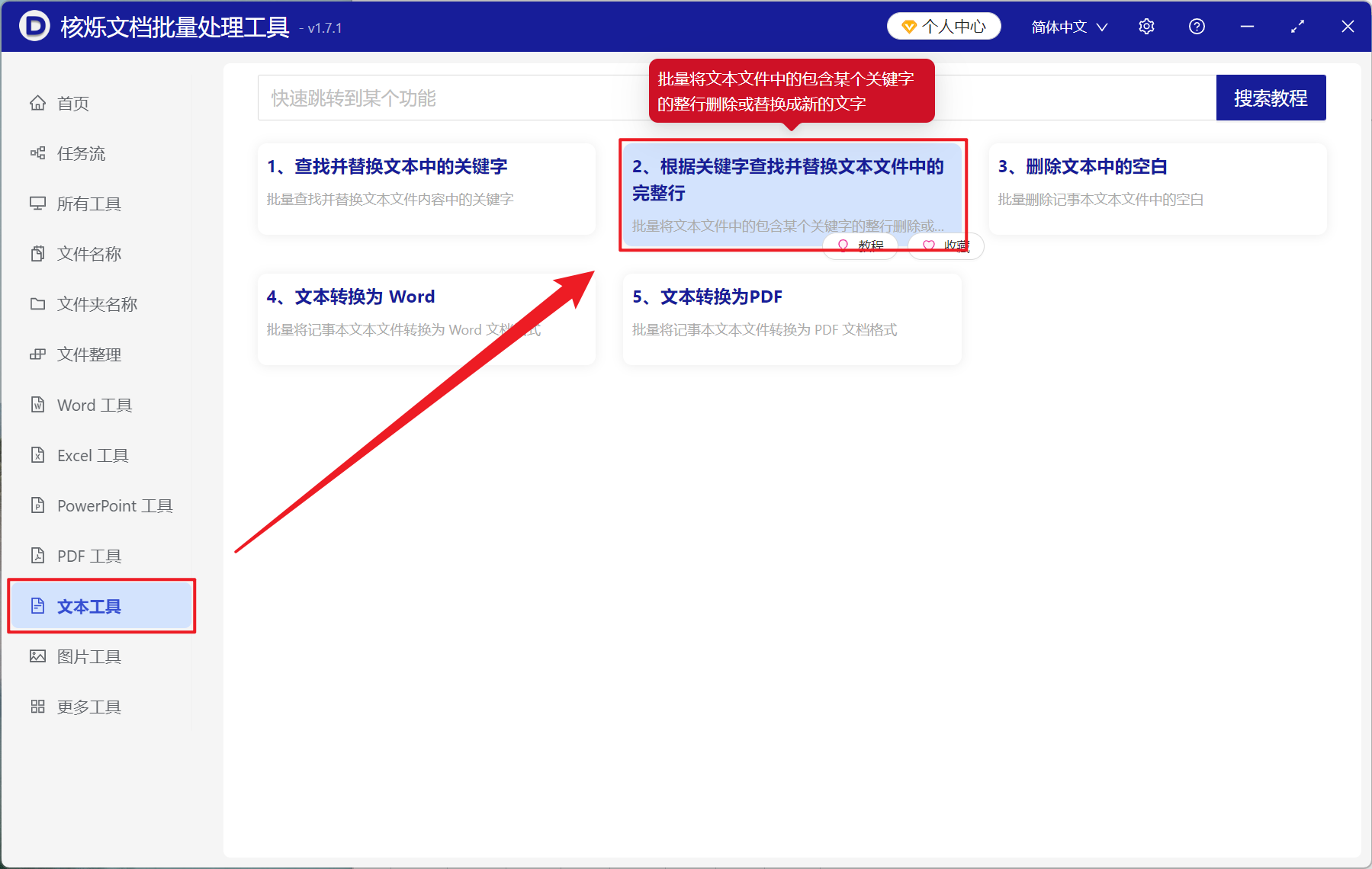This screenshot has height=869, width=1372.
Task: Click the 任务流 sidebar icon
Action: [x=81, y=153]
